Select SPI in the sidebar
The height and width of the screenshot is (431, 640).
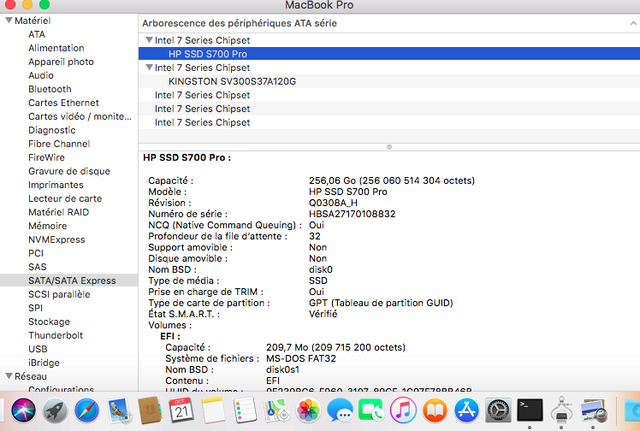36,308
